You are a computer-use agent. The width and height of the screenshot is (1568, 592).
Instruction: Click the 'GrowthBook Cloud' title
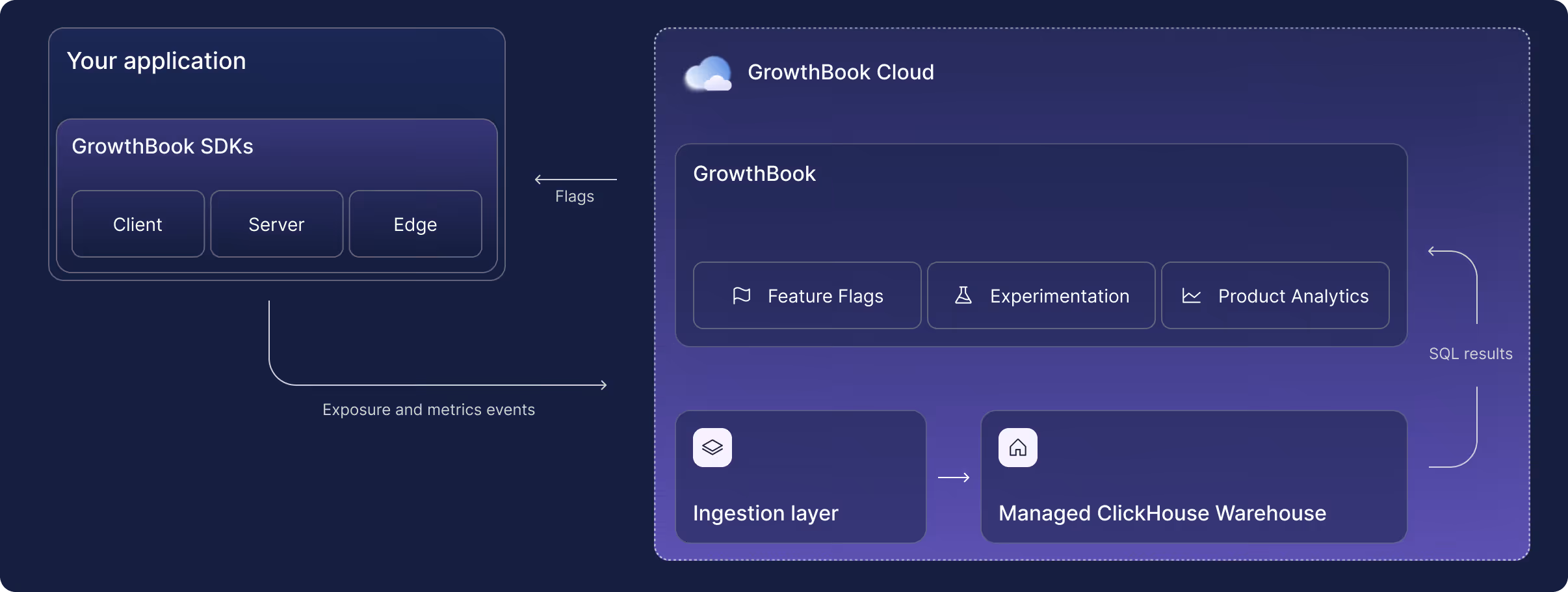point(841,72)
